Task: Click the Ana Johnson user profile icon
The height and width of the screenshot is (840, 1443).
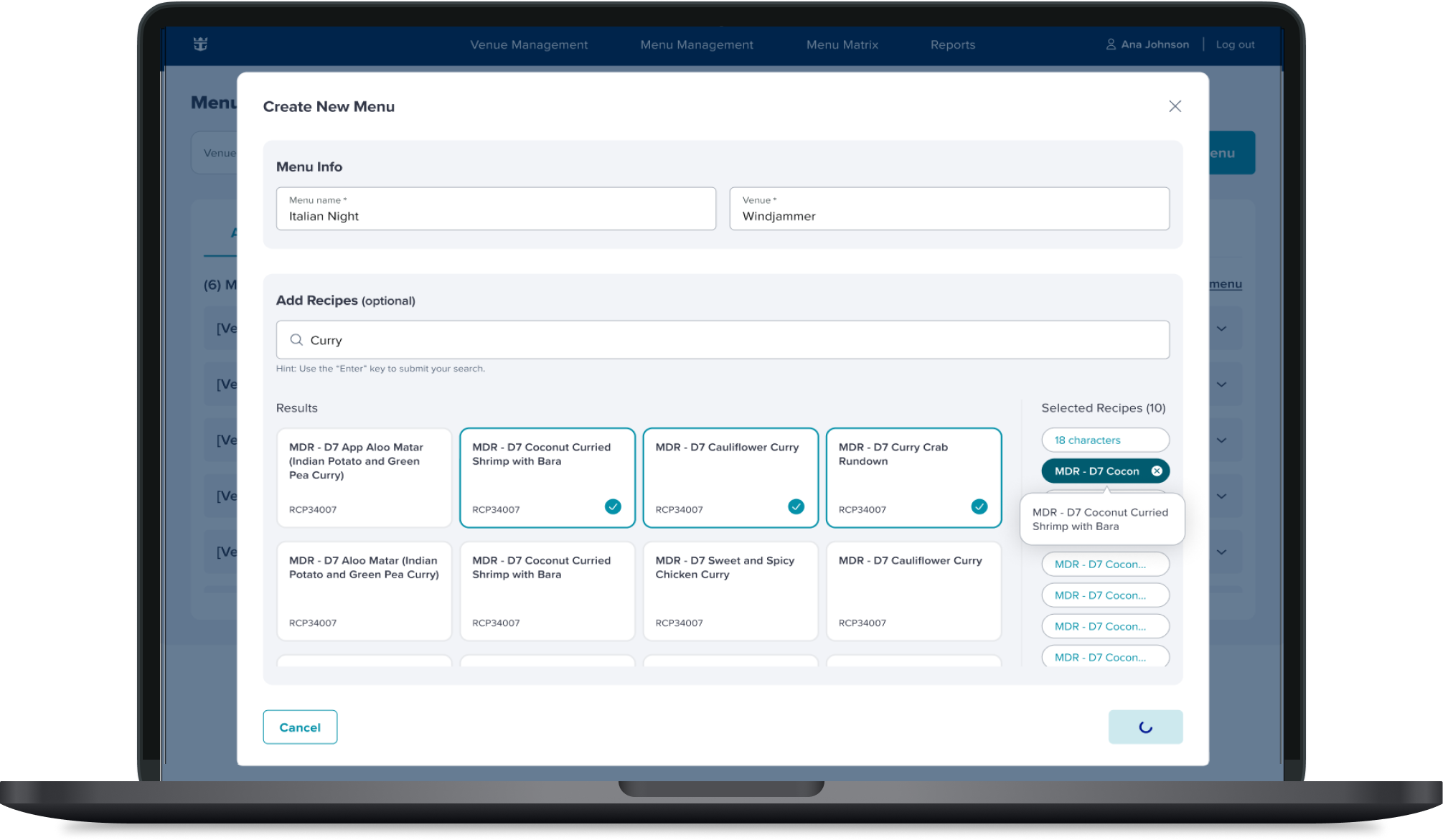Action: 1110,44
